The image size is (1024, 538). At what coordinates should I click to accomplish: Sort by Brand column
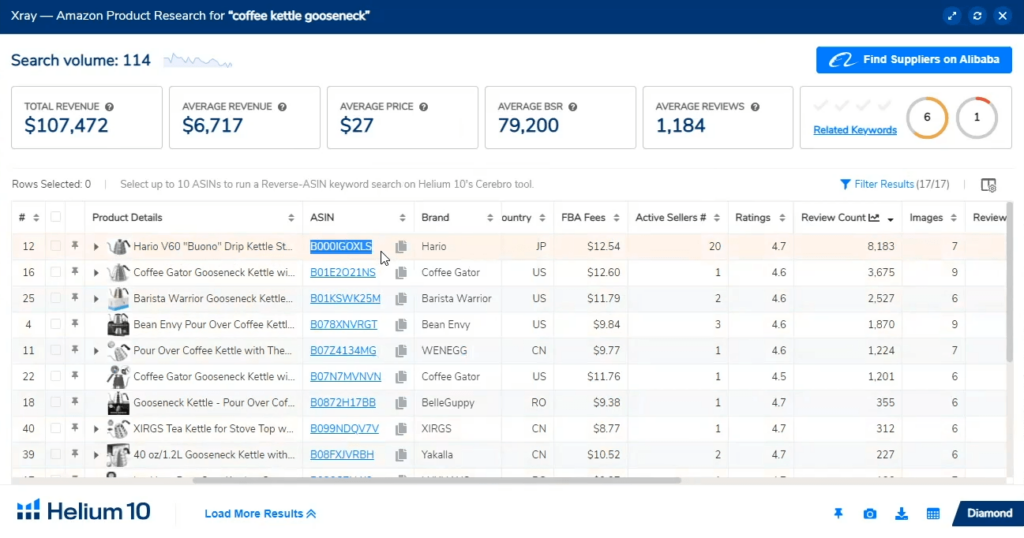point(490,218)
